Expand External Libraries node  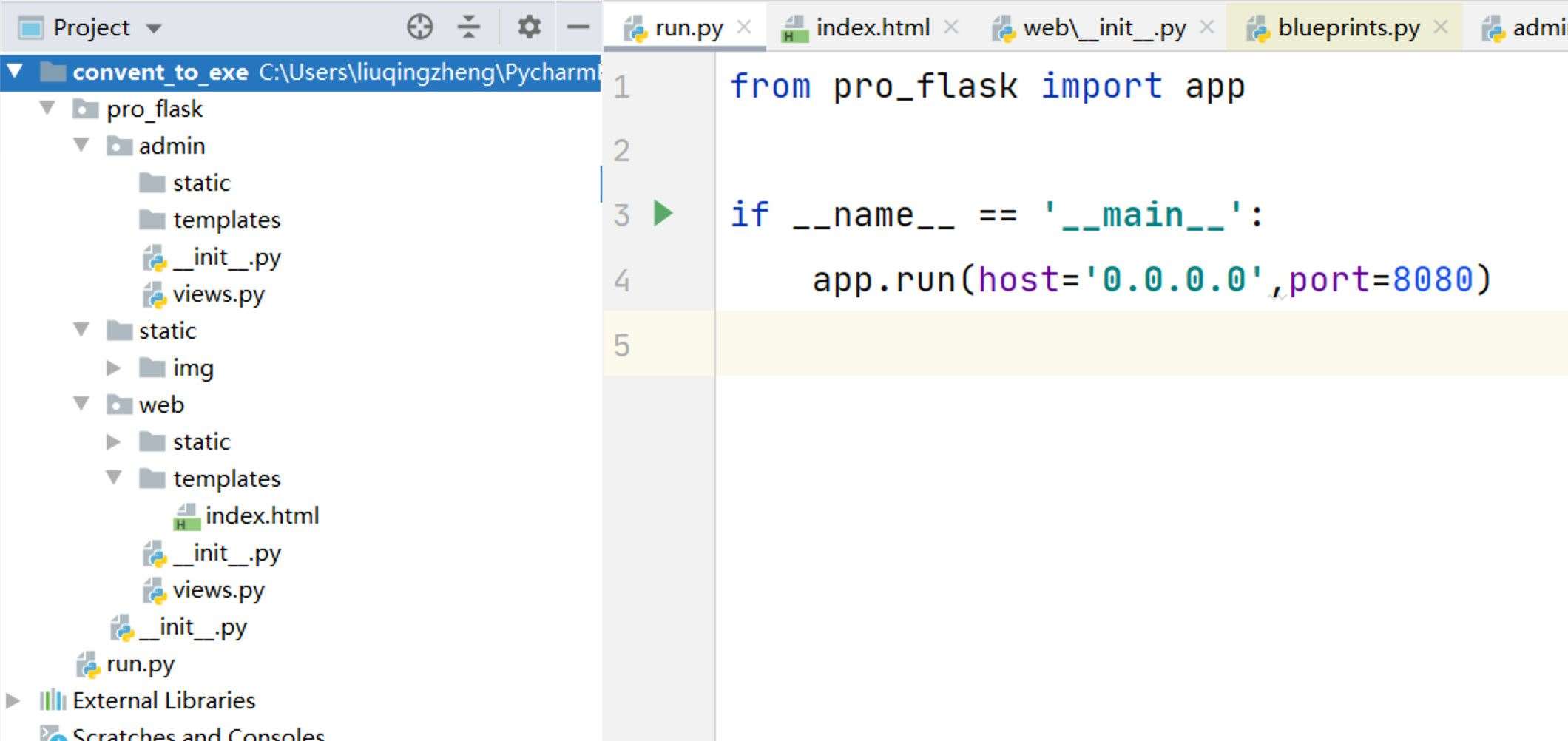coord(13,700)
